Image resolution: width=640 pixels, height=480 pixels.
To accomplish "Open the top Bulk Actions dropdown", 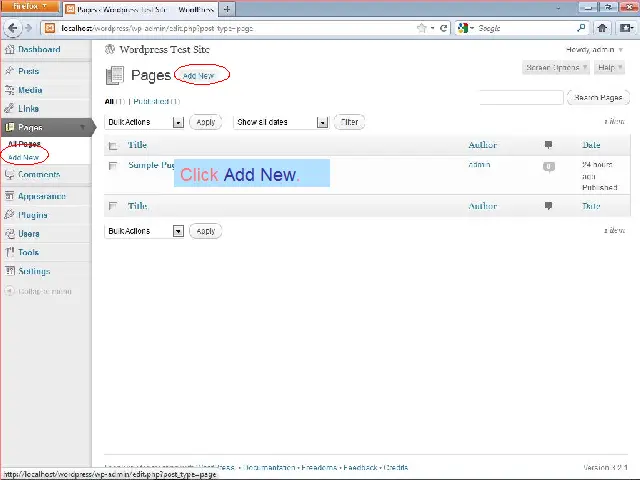I will tap(144, 122).
